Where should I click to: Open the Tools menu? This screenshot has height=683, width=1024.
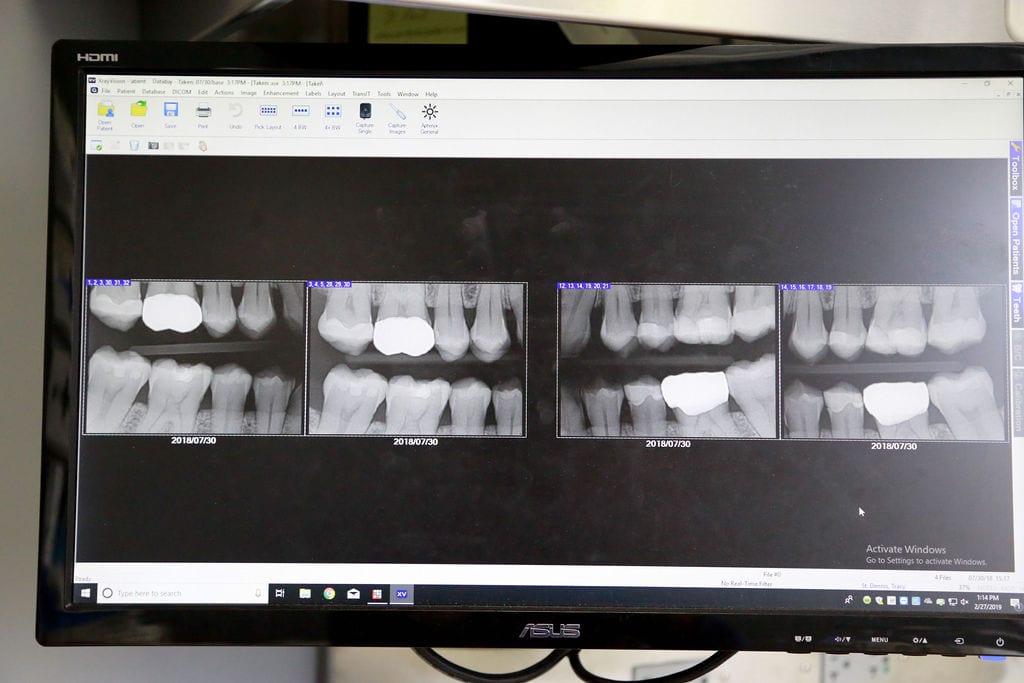coord(384,94)
